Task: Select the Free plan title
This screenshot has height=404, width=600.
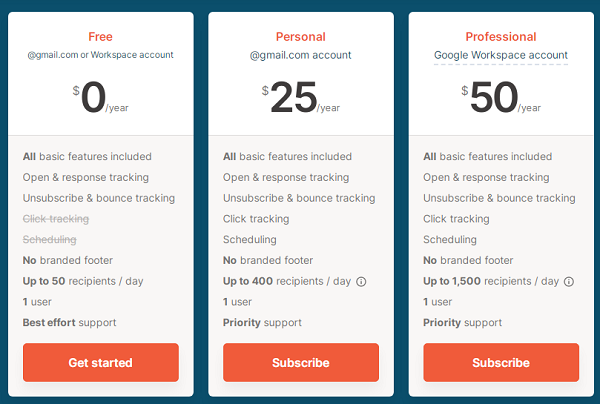Action: (x=100, y=37)
